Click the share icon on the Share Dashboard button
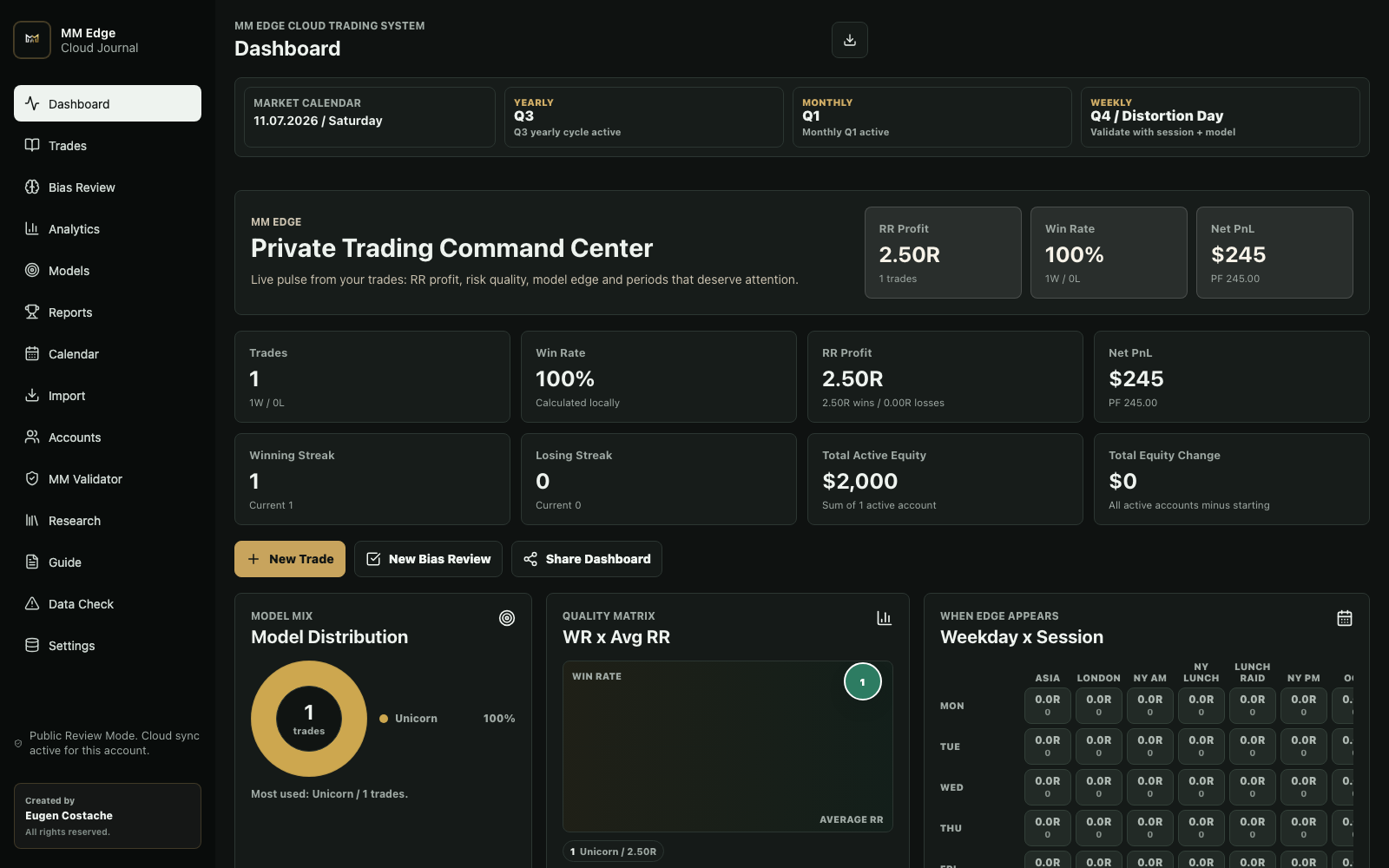This screenshot has height=868, width=1389. point(530,559)
